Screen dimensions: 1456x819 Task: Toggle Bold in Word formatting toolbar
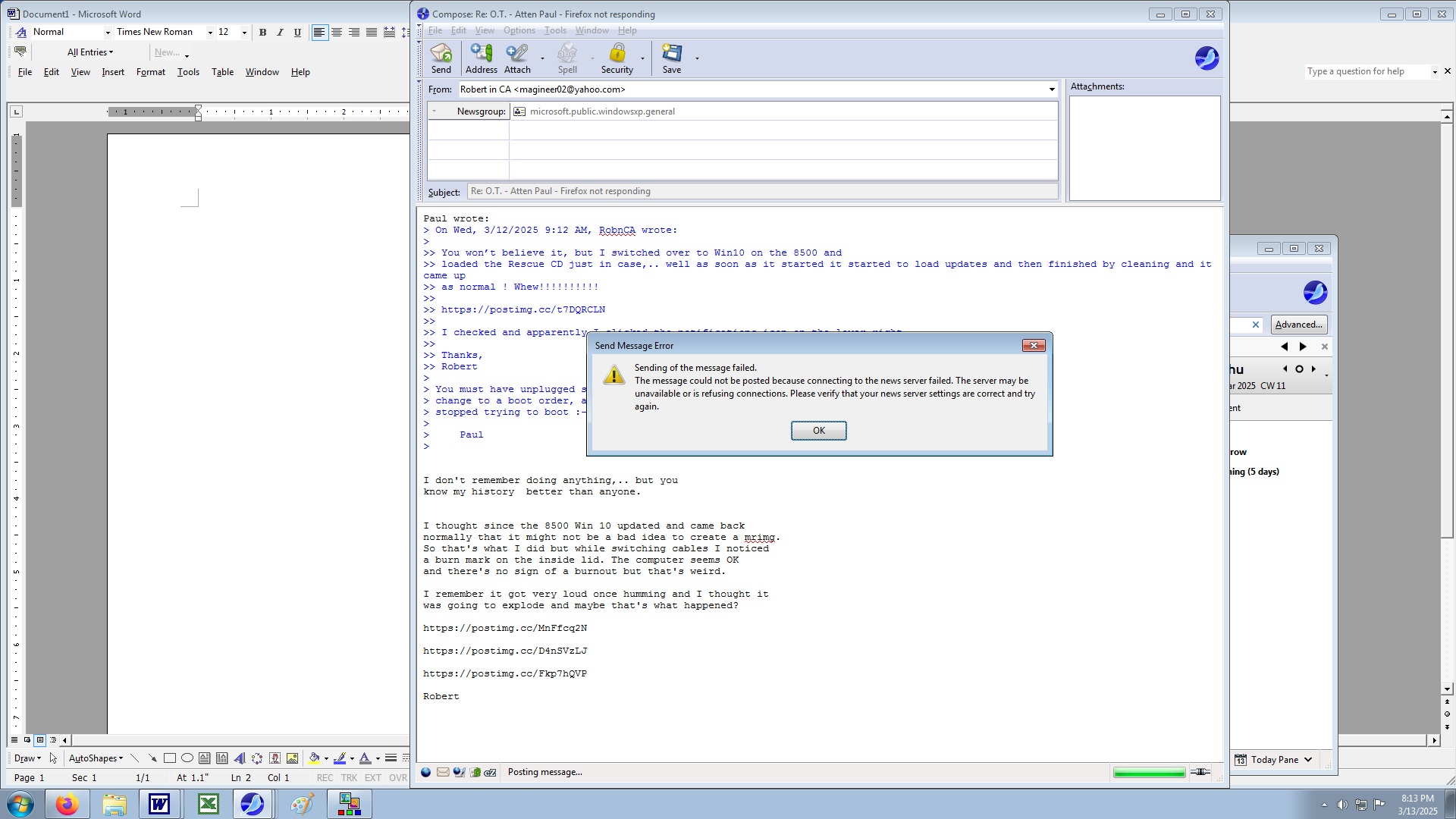pyautogui.click(x=262, y=32)
